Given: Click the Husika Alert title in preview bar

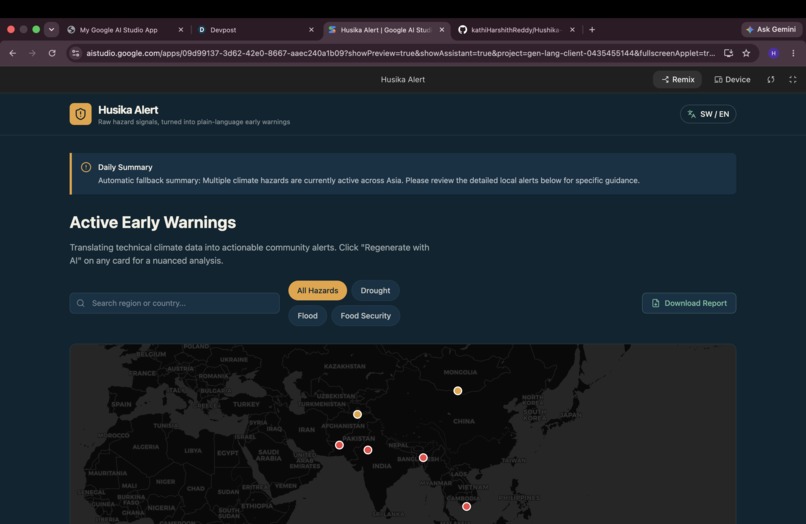Looking at the screenshot, I should click(402, 80).
